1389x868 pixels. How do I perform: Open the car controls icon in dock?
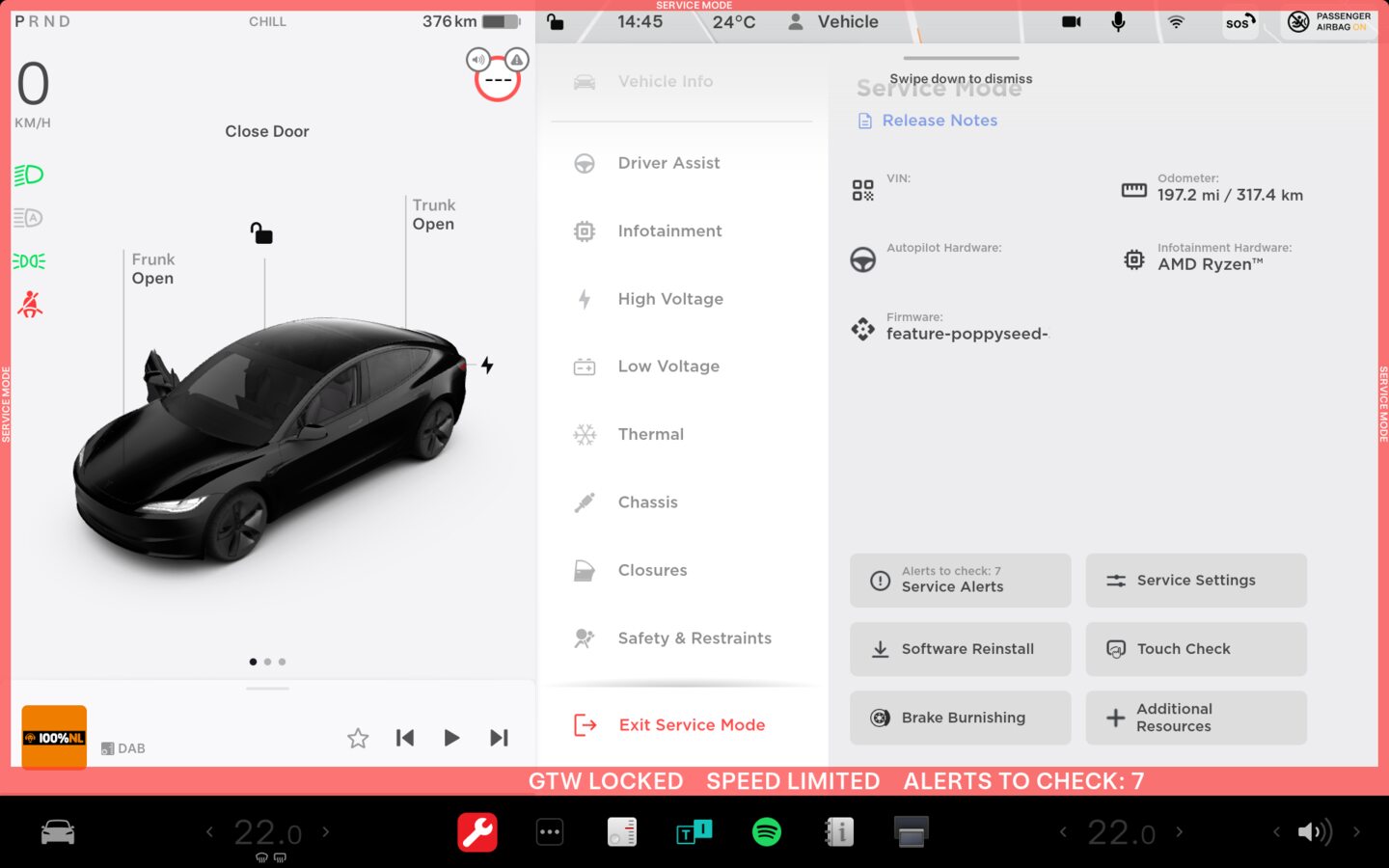click(x=58, y=831)
